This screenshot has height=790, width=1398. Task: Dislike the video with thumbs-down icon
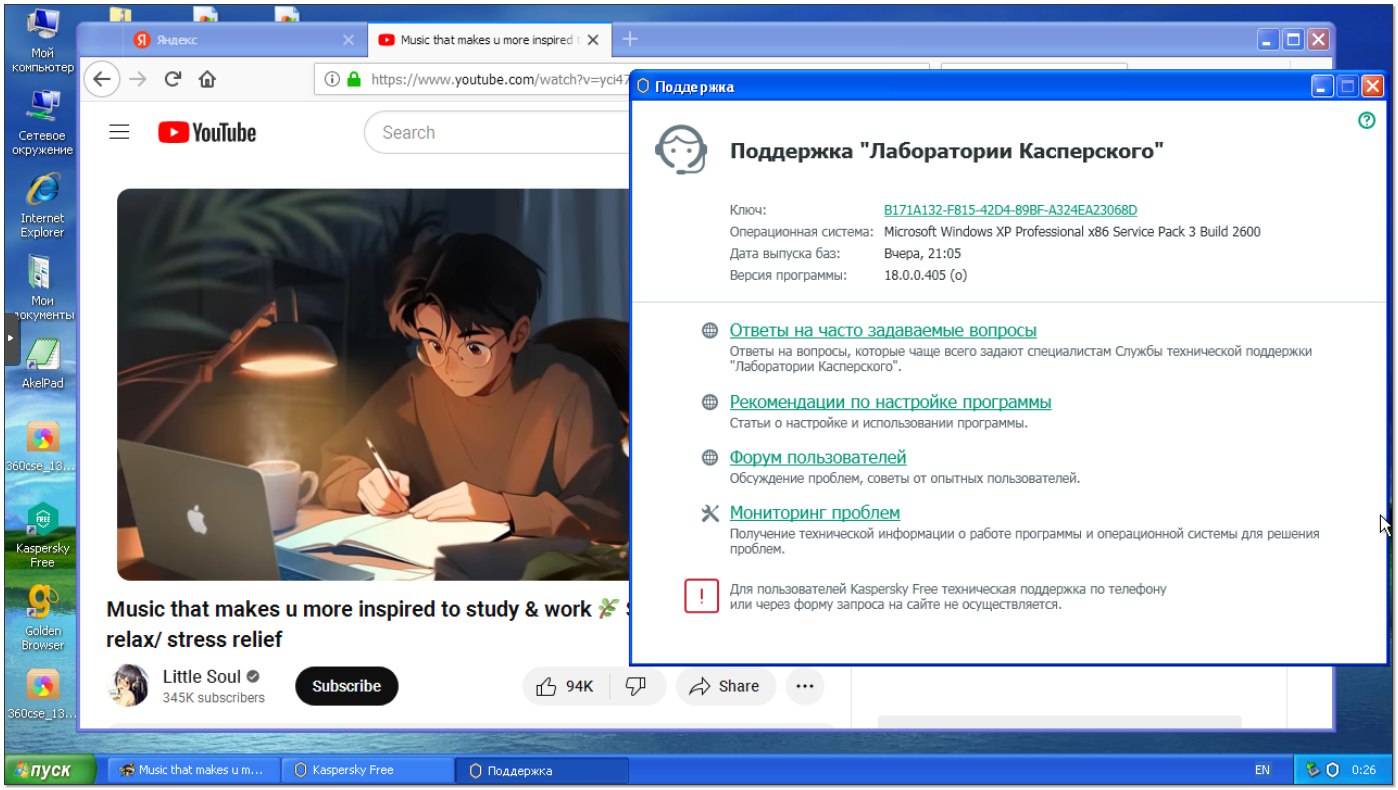coord(636,686)
